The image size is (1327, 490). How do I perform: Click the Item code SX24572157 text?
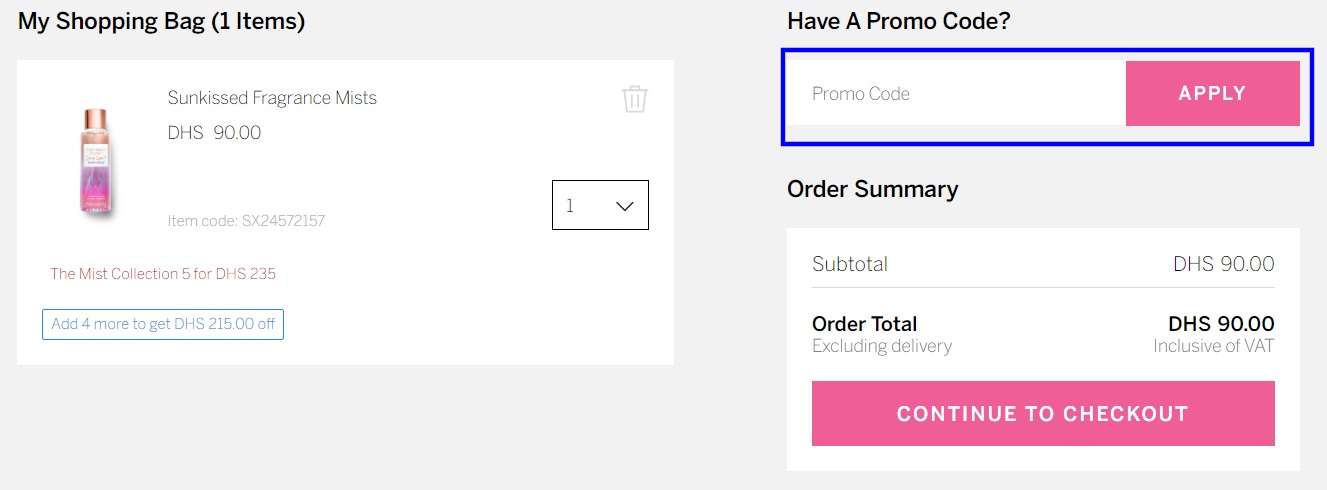[246, 220]
